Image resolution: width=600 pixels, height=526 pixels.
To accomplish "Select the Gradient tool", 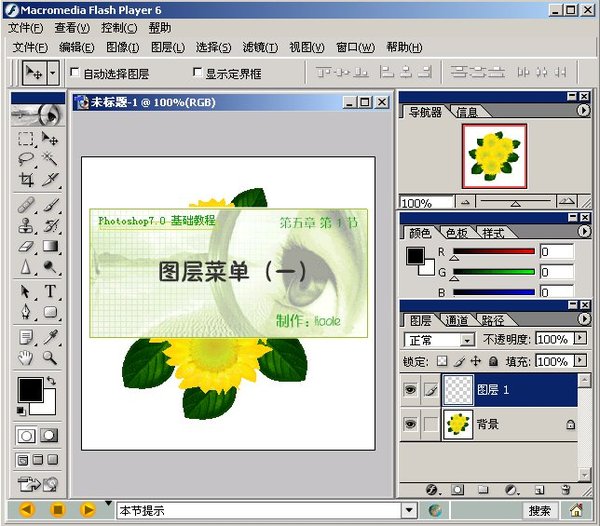I will [50, 246].
